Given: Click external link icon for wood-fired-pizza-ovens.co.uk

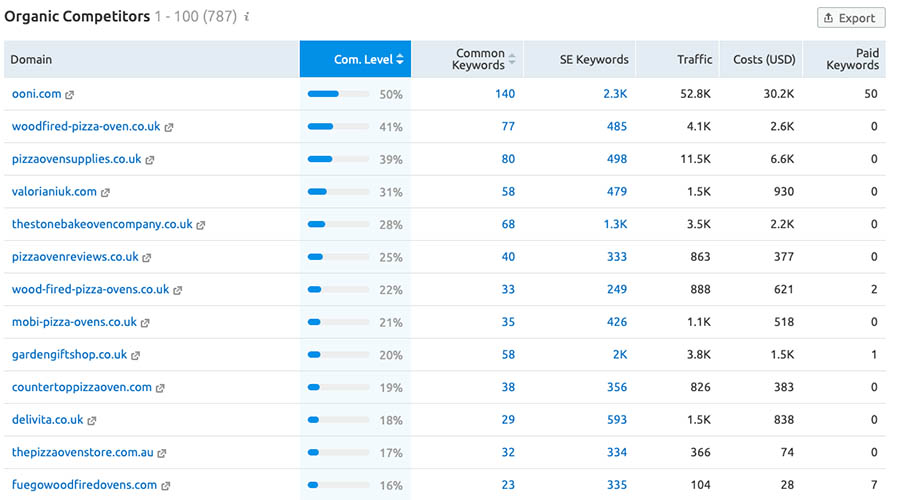Looking at the screenshot, I should (x=178, y=291).
